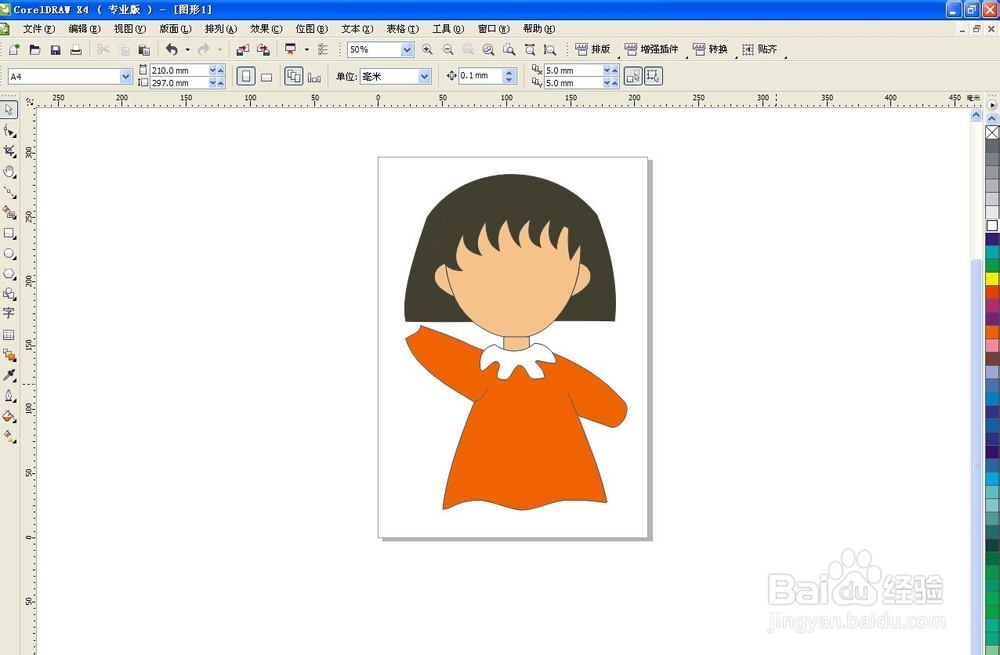Image resolution: width=1000 pixels, height=655 pixels.
Task: Open the units 毫米 dropdown
Action: [424, 77]
